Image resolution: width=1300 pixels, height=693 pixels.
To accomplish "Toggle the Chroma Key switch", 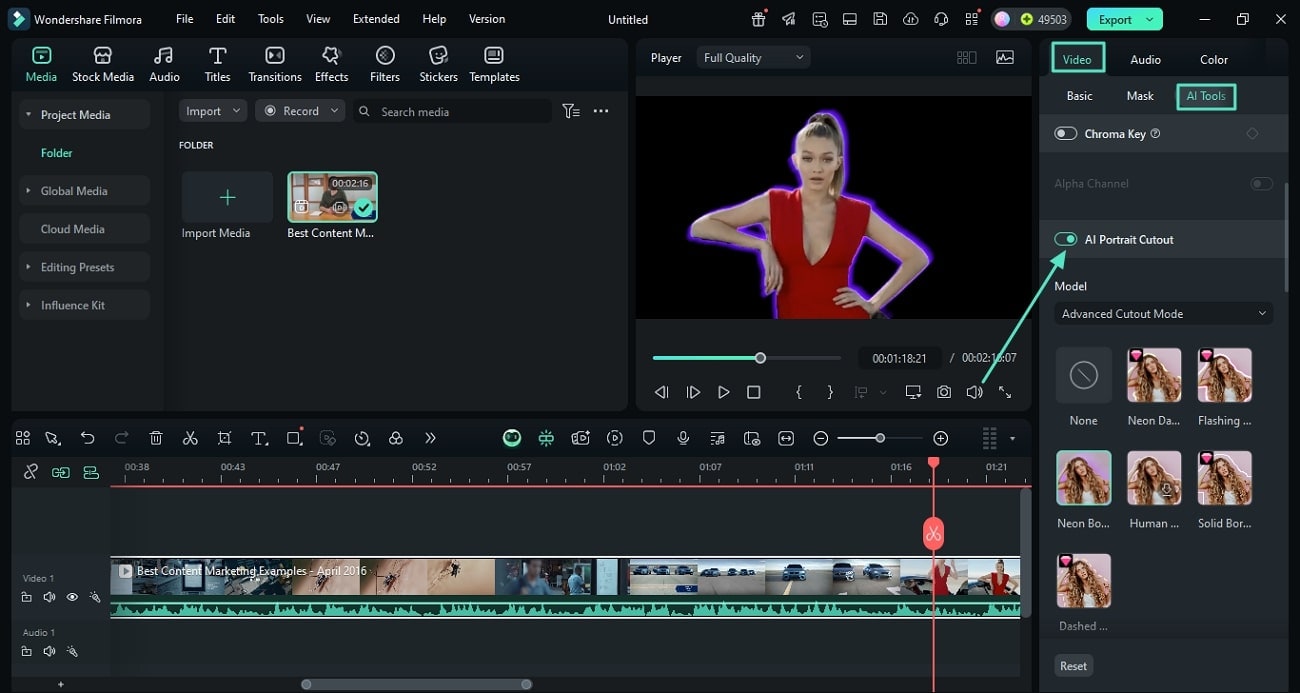I will (1066, 133).
